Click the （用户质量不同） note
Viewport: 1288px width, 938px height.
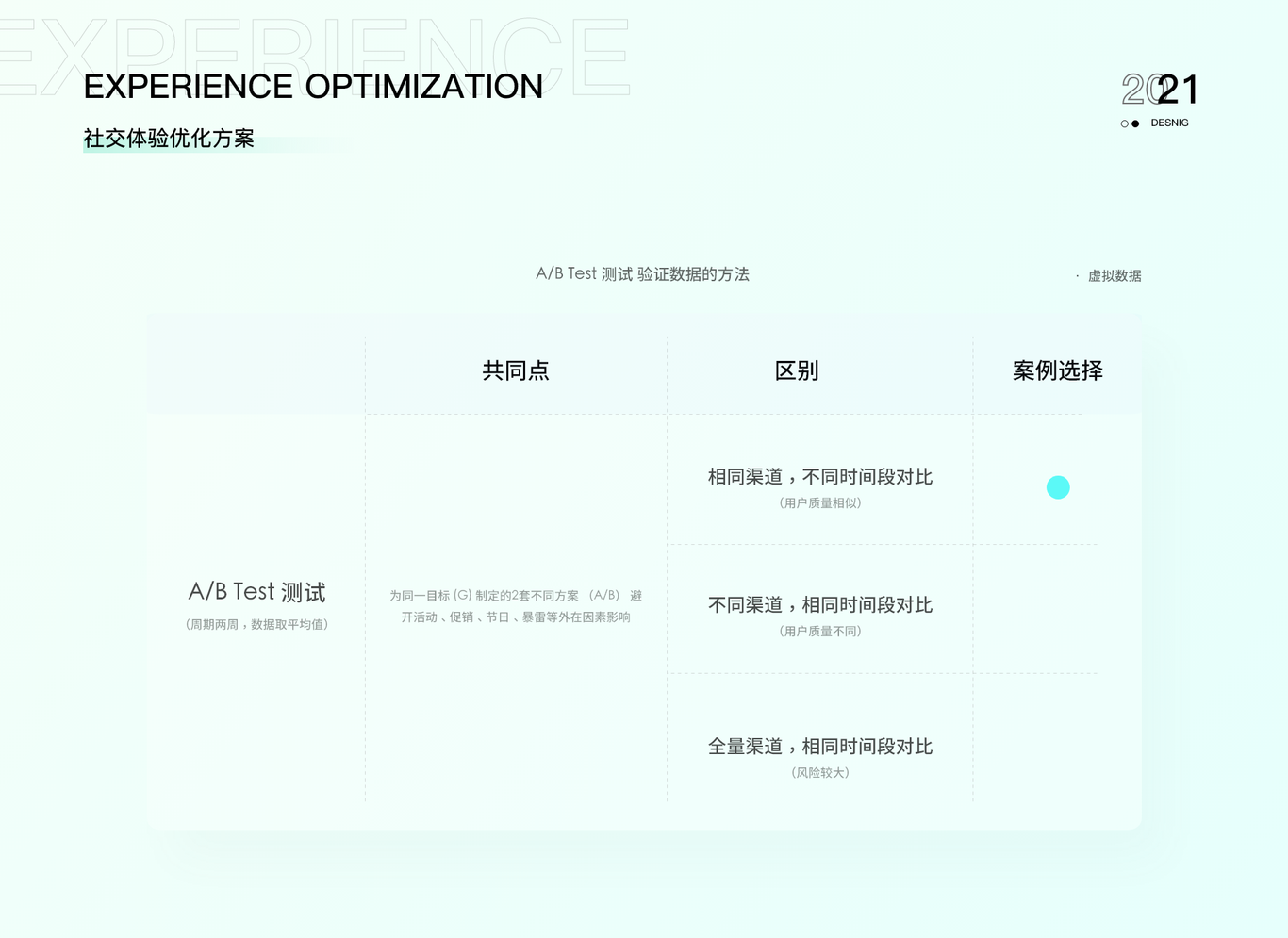pos(820,632)
